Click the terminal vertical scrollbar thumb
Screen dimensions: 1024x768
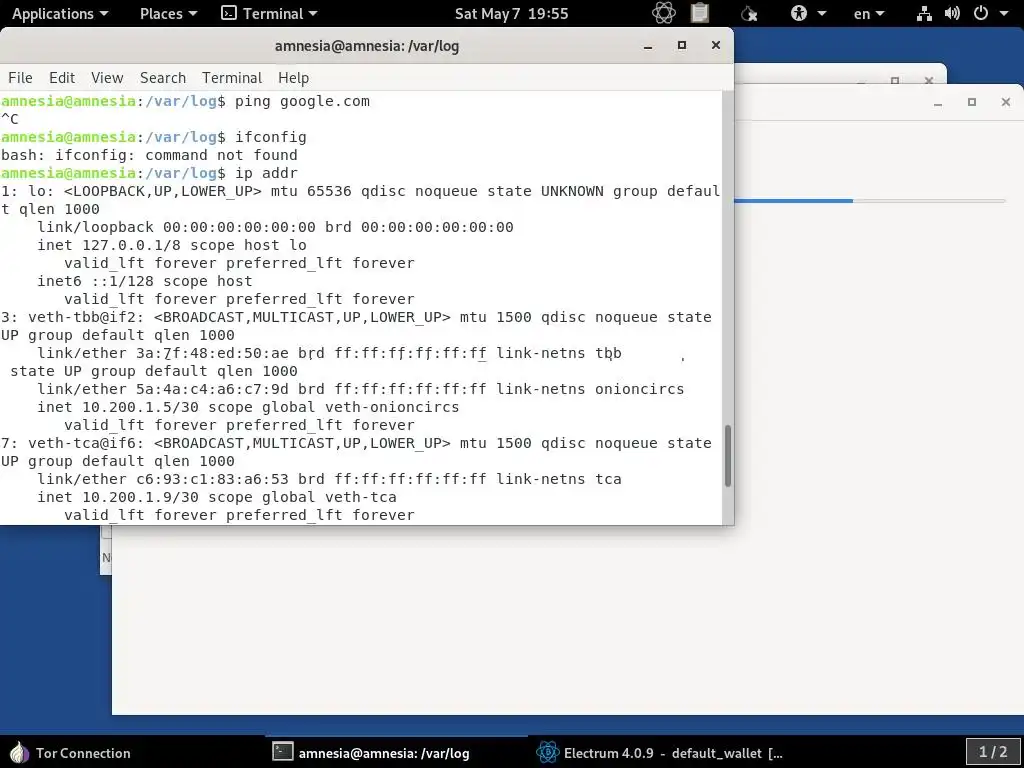pyautogui.click(x=728, y=456)
